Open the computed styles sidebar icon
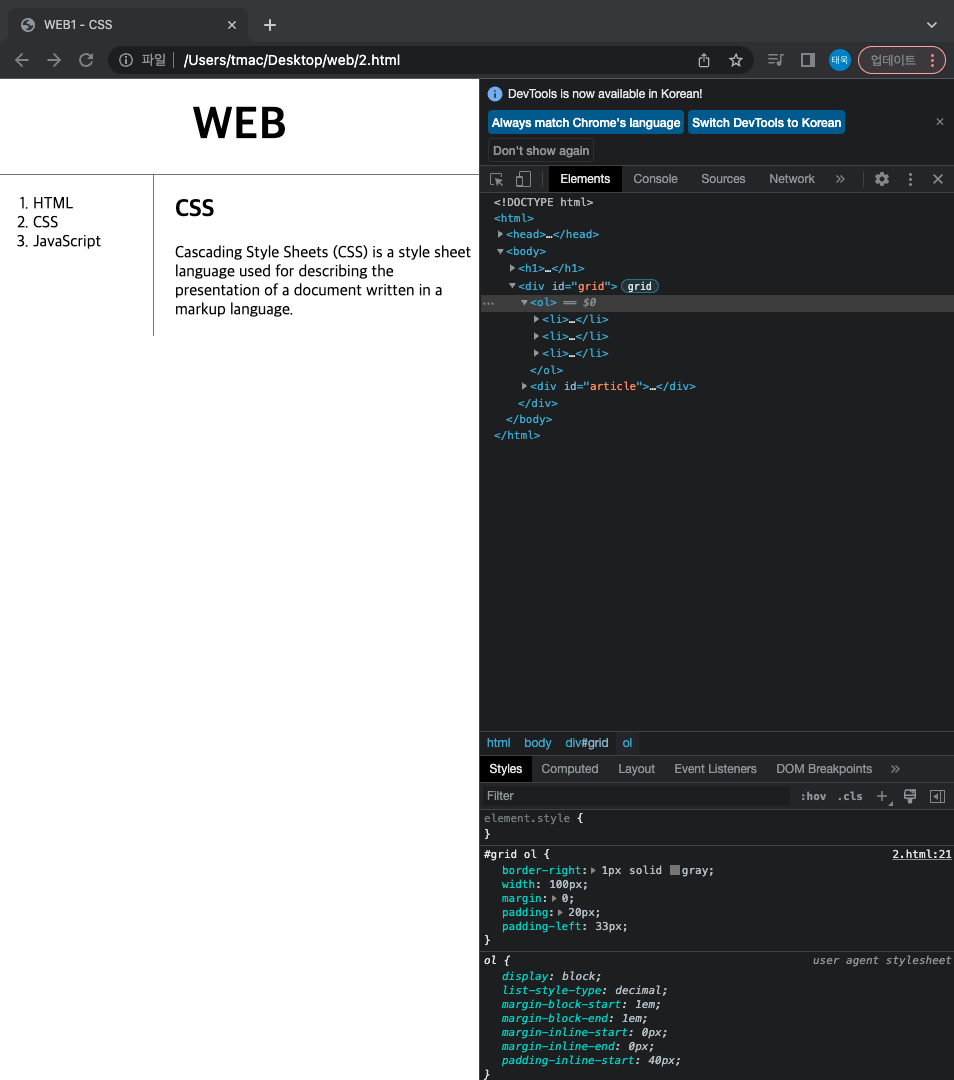Screen dimensions: 954x1080 click(x=937, y=796)
